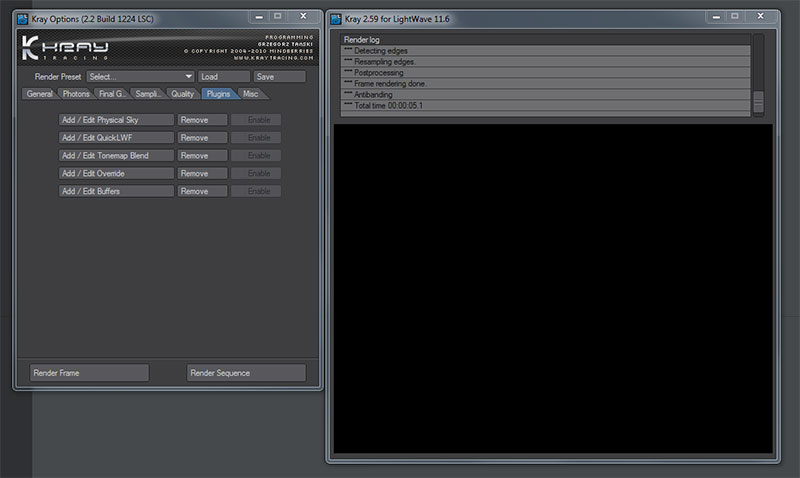The height and width of the screenshot is (478, 800).
Task: Click the Save preset button
Action: coord(279,76)
